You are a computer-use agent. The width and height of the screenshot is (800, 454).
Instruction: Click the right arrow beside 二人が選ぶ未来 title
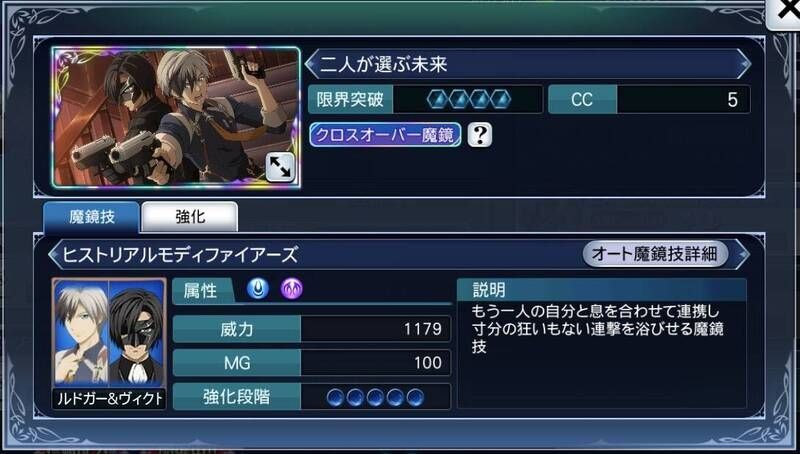coord(744,64)
